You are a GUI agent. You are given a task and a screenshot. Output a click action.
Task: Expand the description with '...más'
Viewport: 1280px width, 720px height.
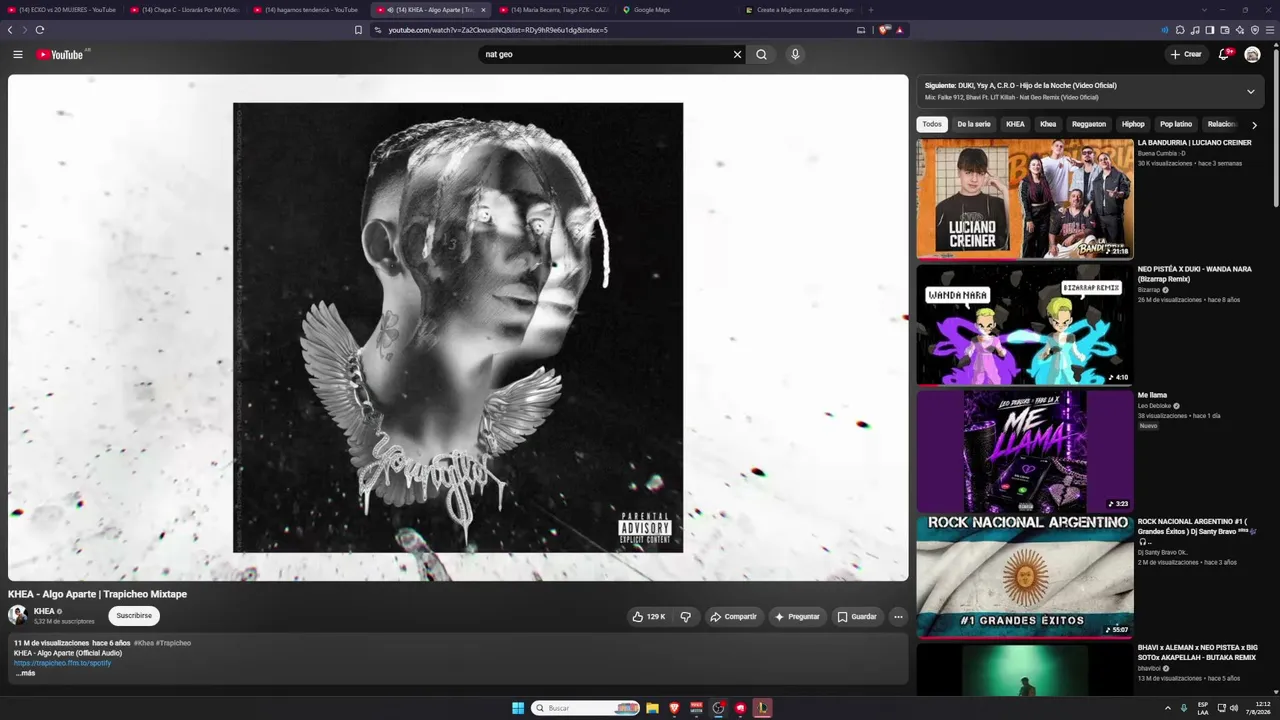tap(25, 673)
